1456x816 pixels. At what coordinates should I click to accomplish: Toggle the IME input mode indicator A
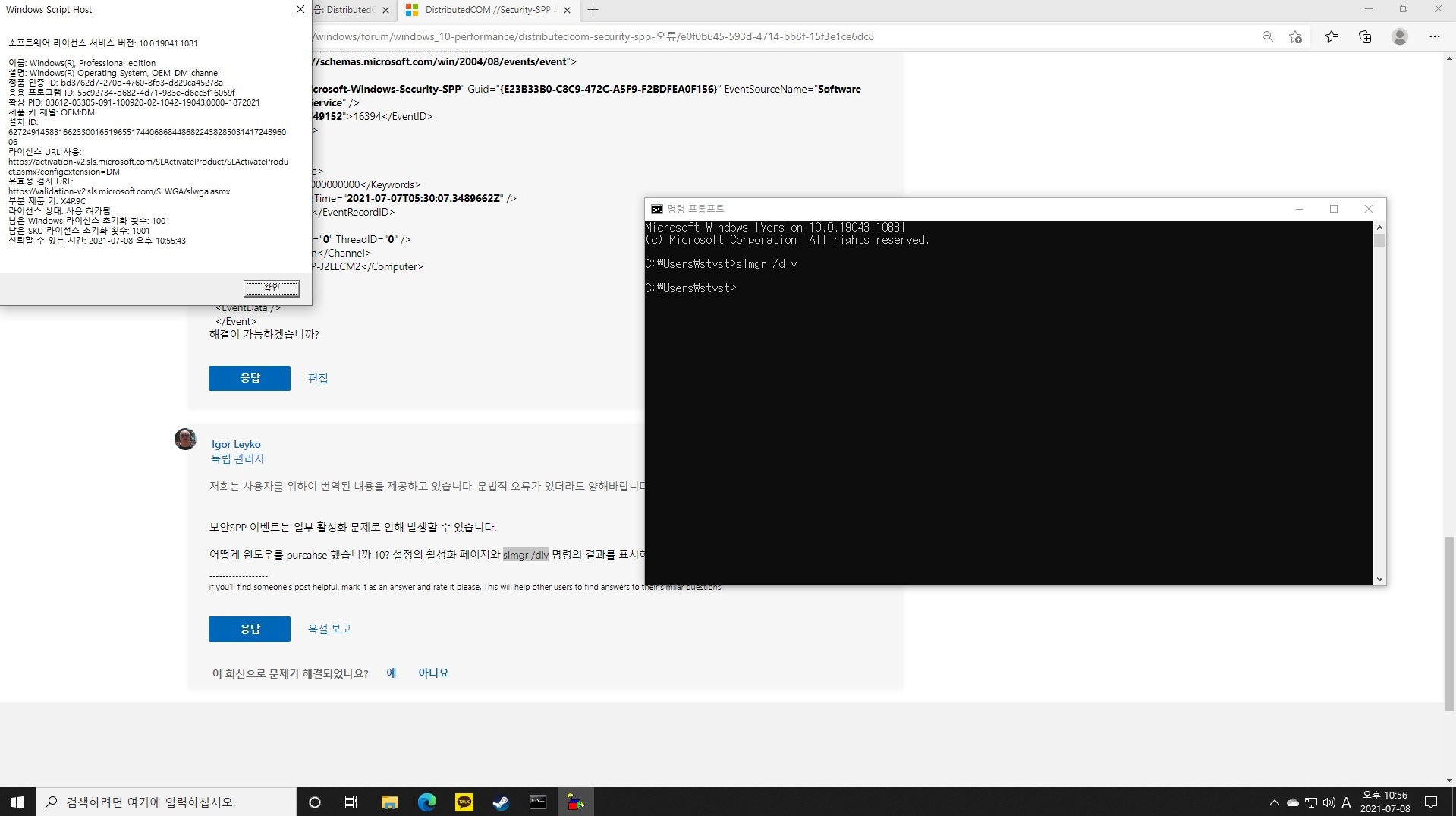pyautogui.click(x=1347, y=802)
